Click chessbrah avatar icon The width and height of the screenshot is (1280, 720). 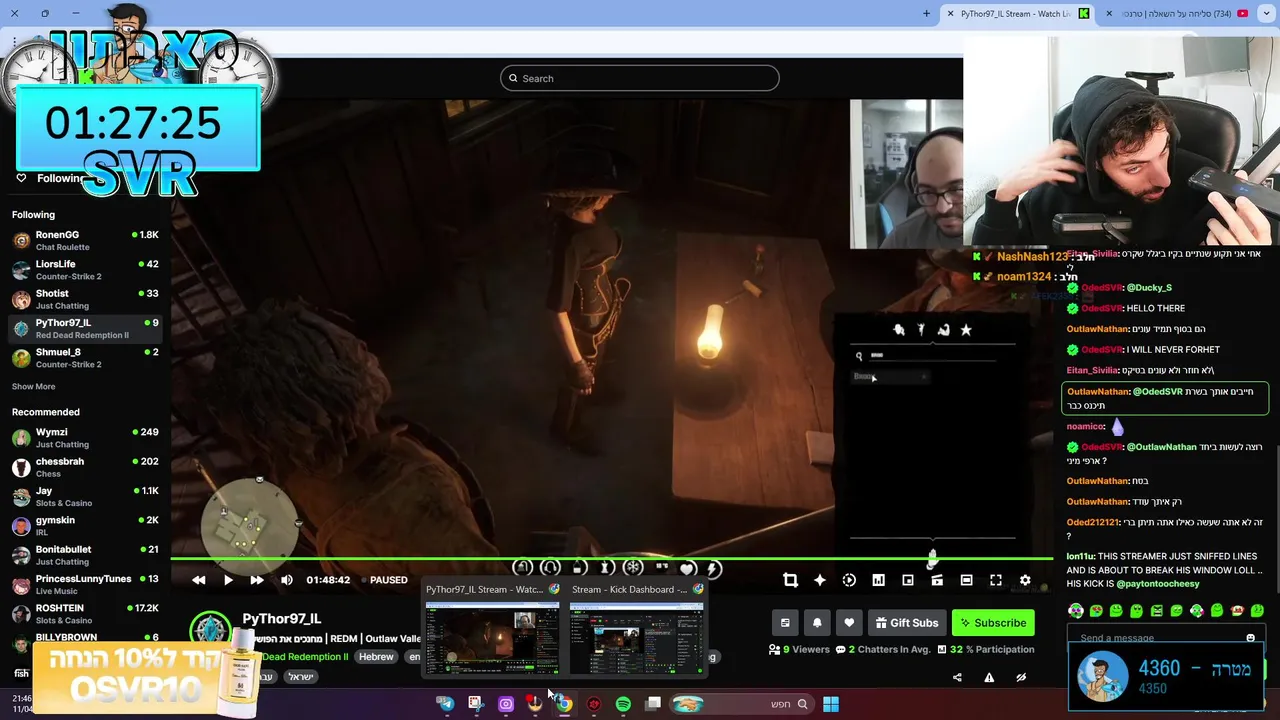[21, 467]
